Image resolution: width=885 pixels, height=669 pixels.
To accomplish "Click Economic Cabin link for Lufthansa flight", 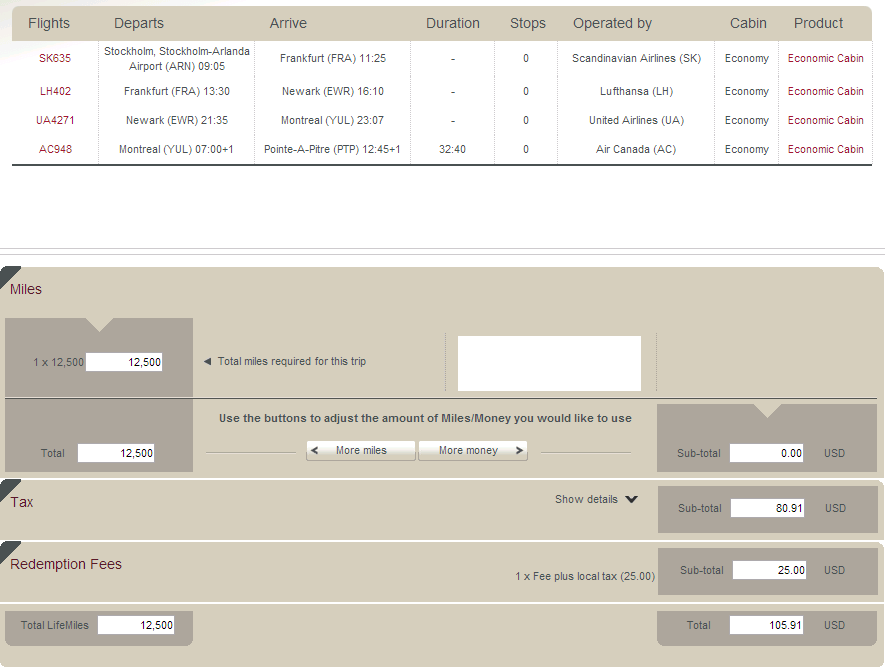I will click(825, 91).
